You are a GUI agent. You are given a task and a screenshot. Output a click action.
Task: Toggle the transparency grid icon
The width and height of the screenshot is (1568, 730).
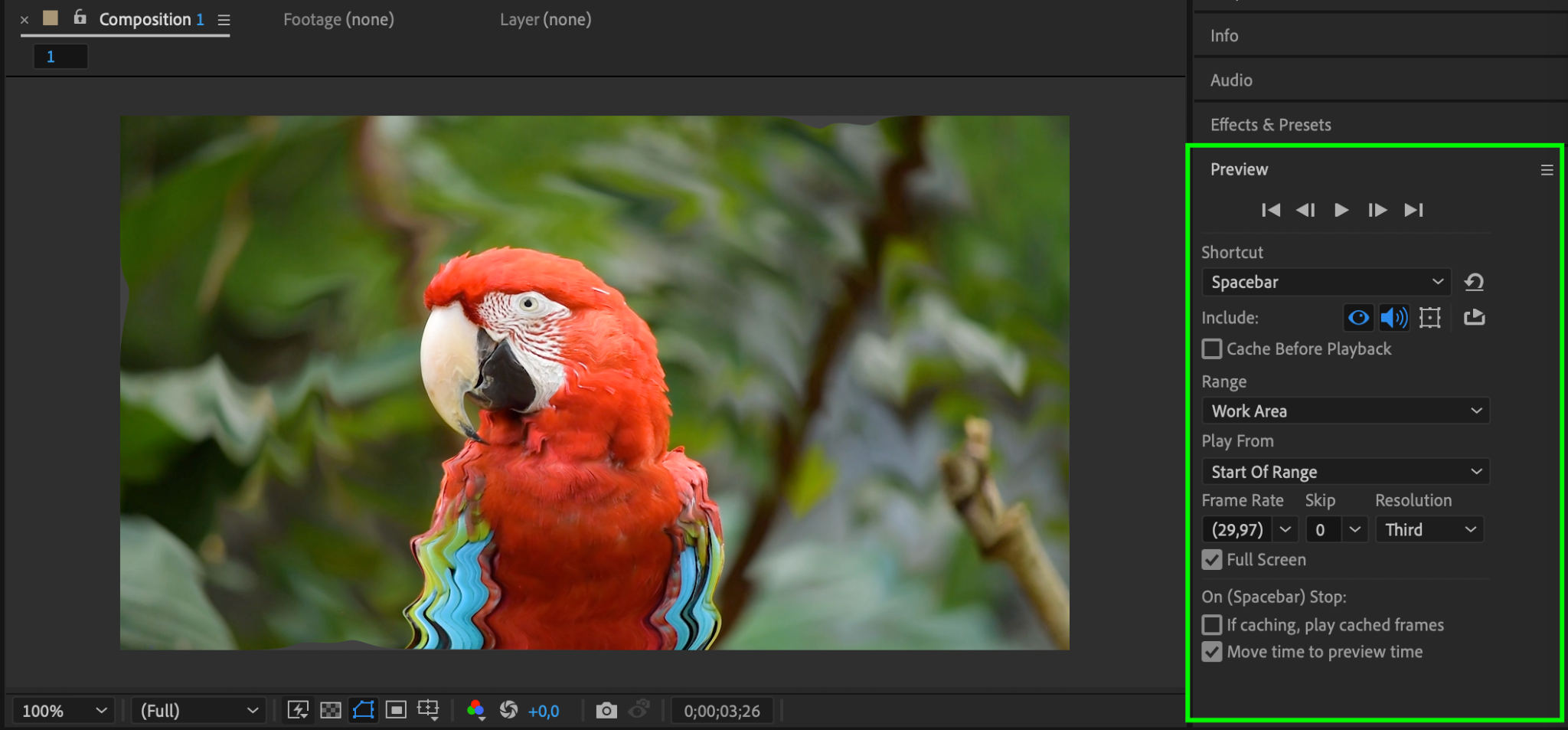[x=331, y=711]
